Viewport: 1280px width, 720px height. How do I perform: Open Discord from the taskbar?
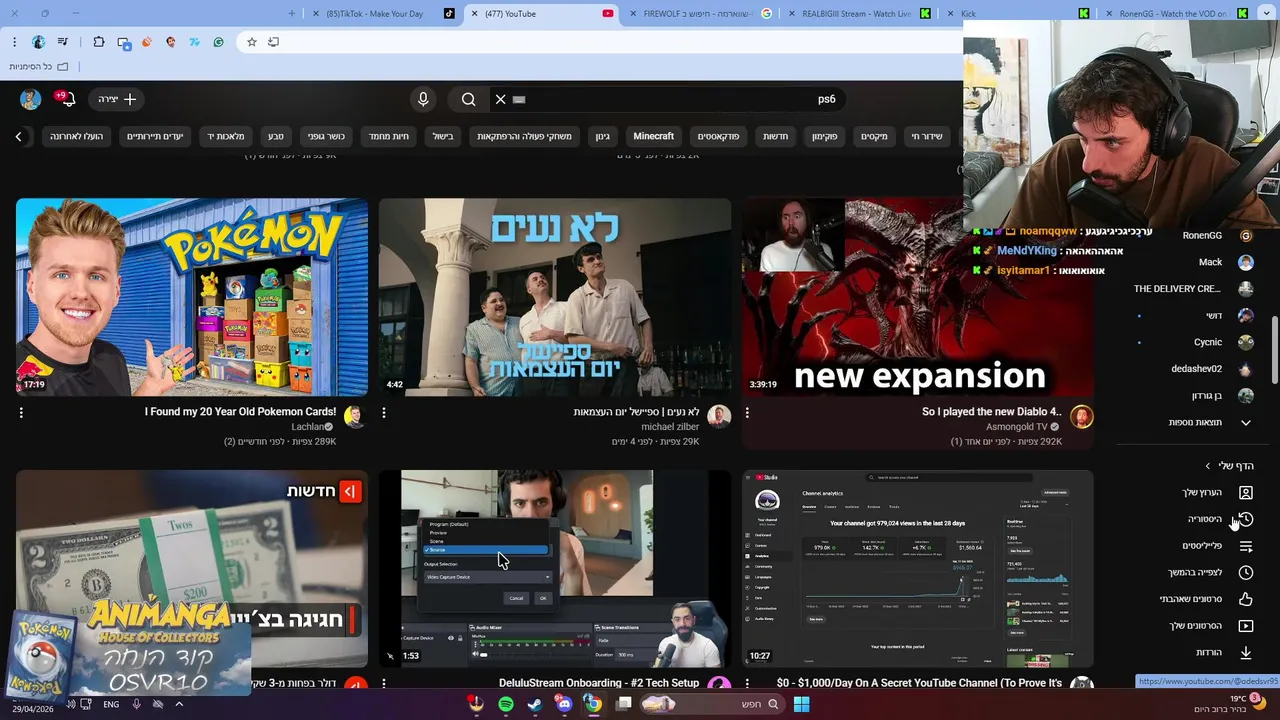[x=564, y=704]
